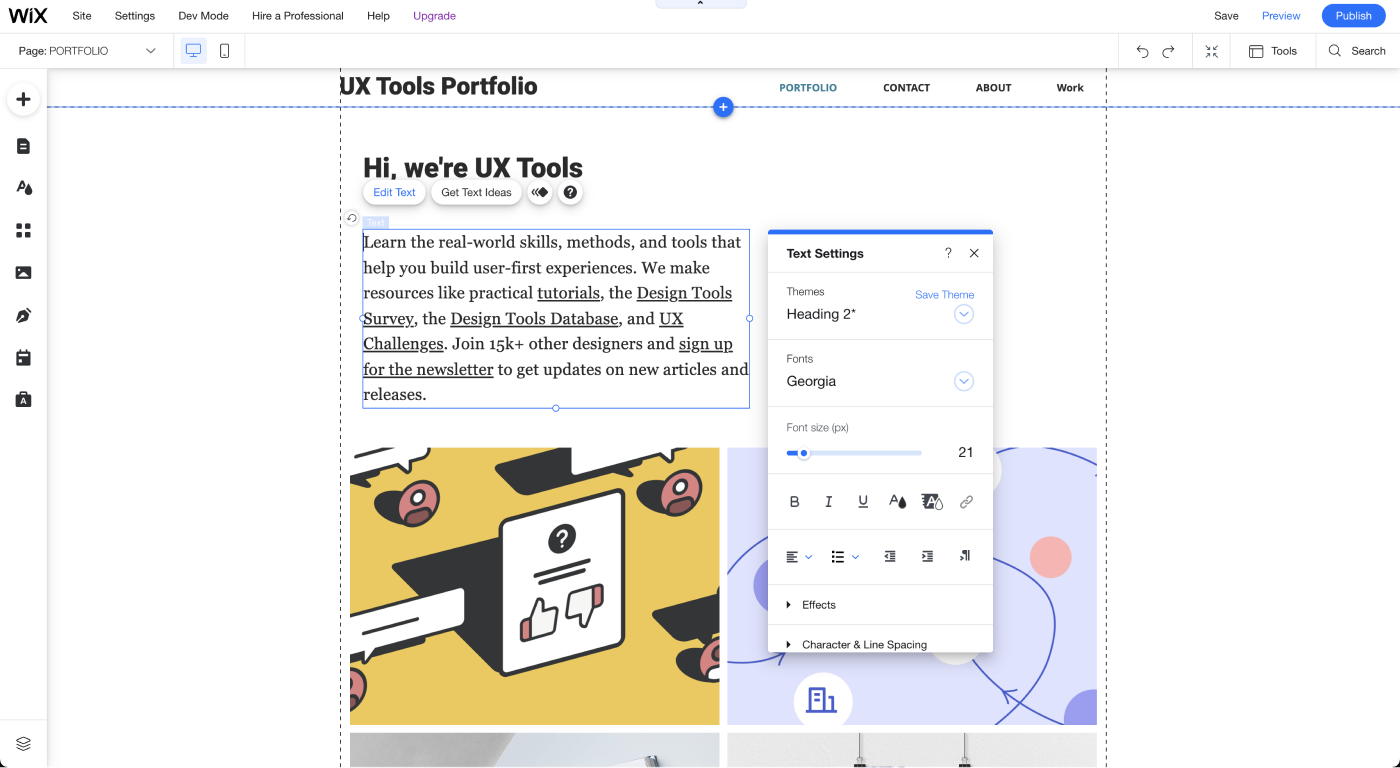This screenshot has width=1400, height=768.
Task: Click the ABOUT nav item
Action: pos(994,88)
